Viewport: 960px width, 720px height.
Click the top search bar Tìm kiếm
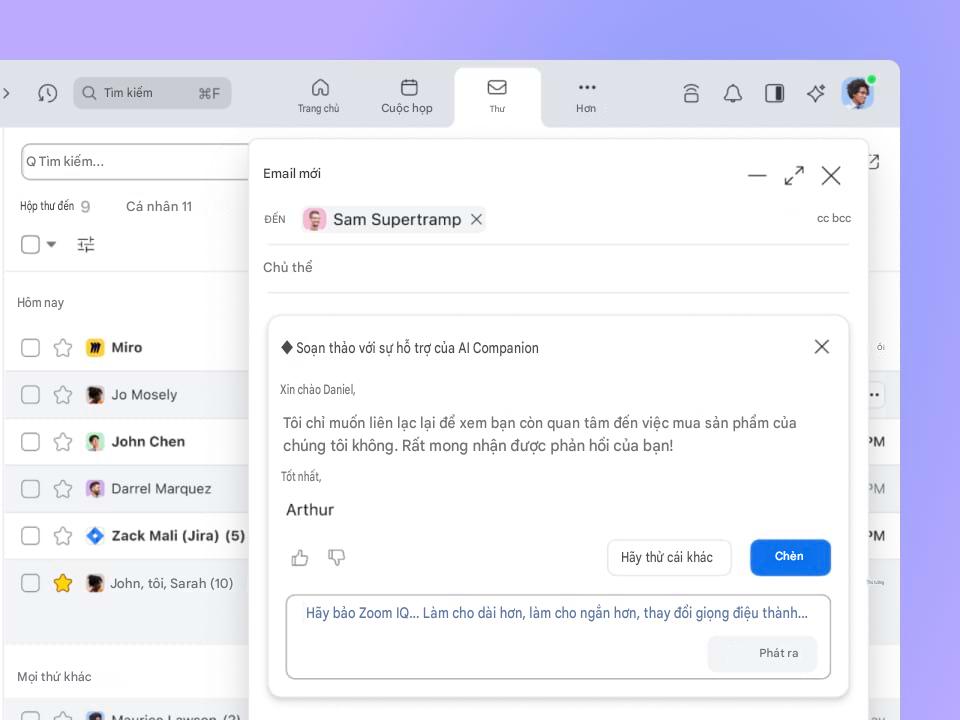pos(152,93)
